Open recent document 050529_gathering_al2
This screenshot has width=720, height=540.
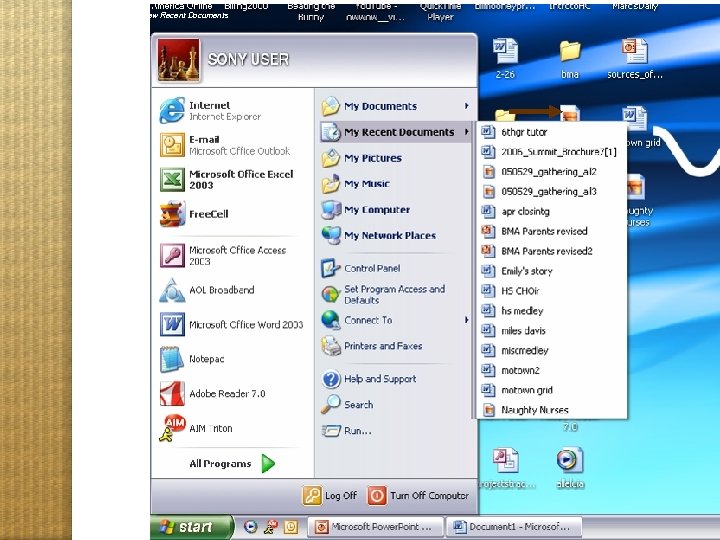pos(552,172)
